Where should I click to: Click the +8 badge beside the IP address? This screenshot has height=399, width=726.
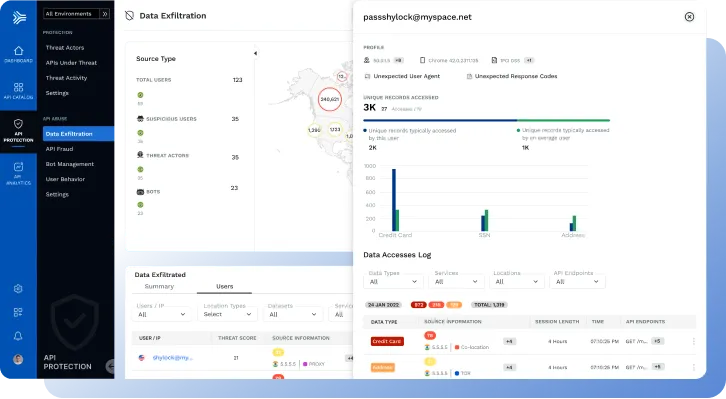tap(398, 60)
